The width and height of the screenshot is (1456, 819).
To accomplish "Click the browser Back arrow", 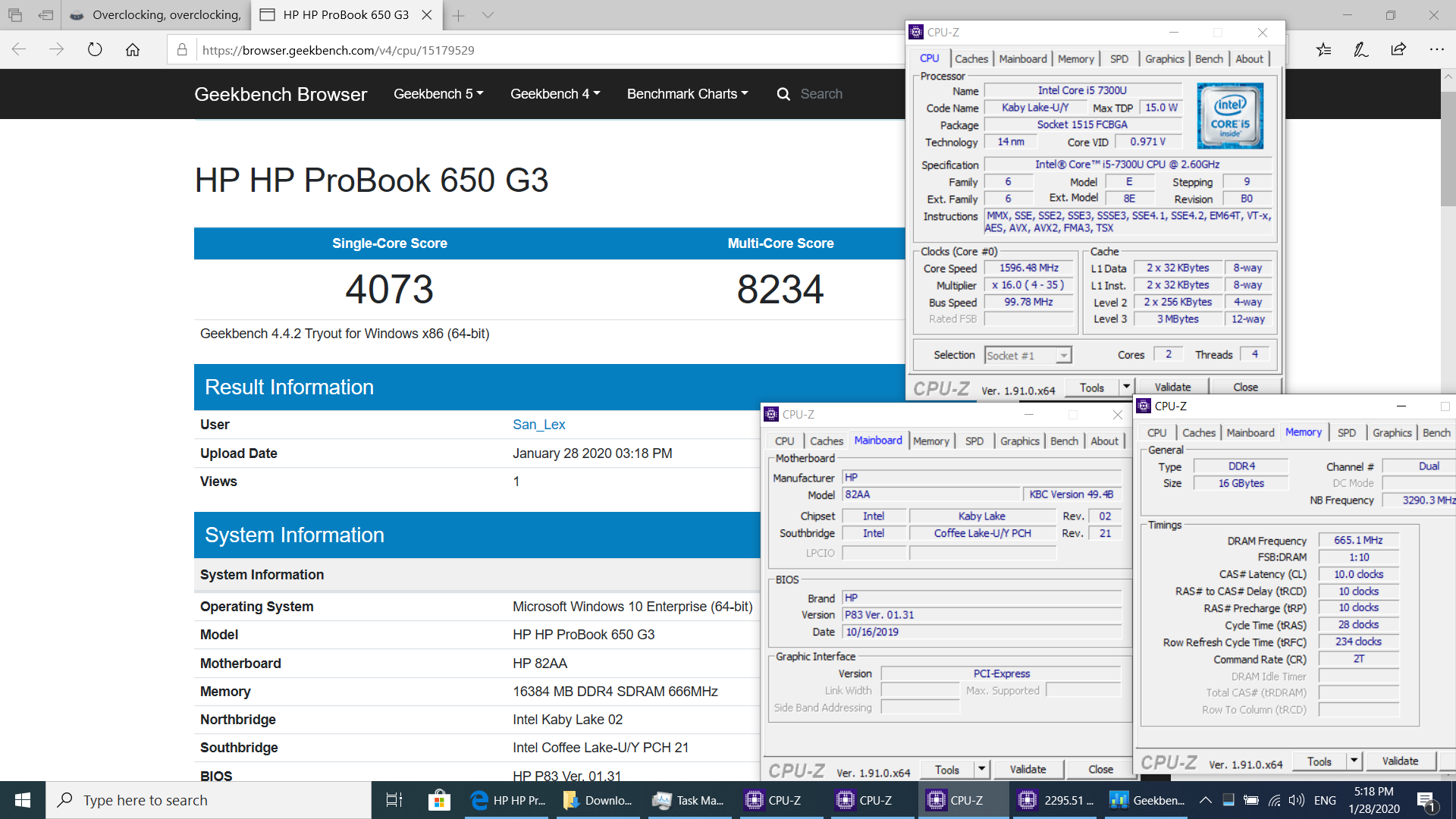I will pyautogui.click(x=19, y=50).
